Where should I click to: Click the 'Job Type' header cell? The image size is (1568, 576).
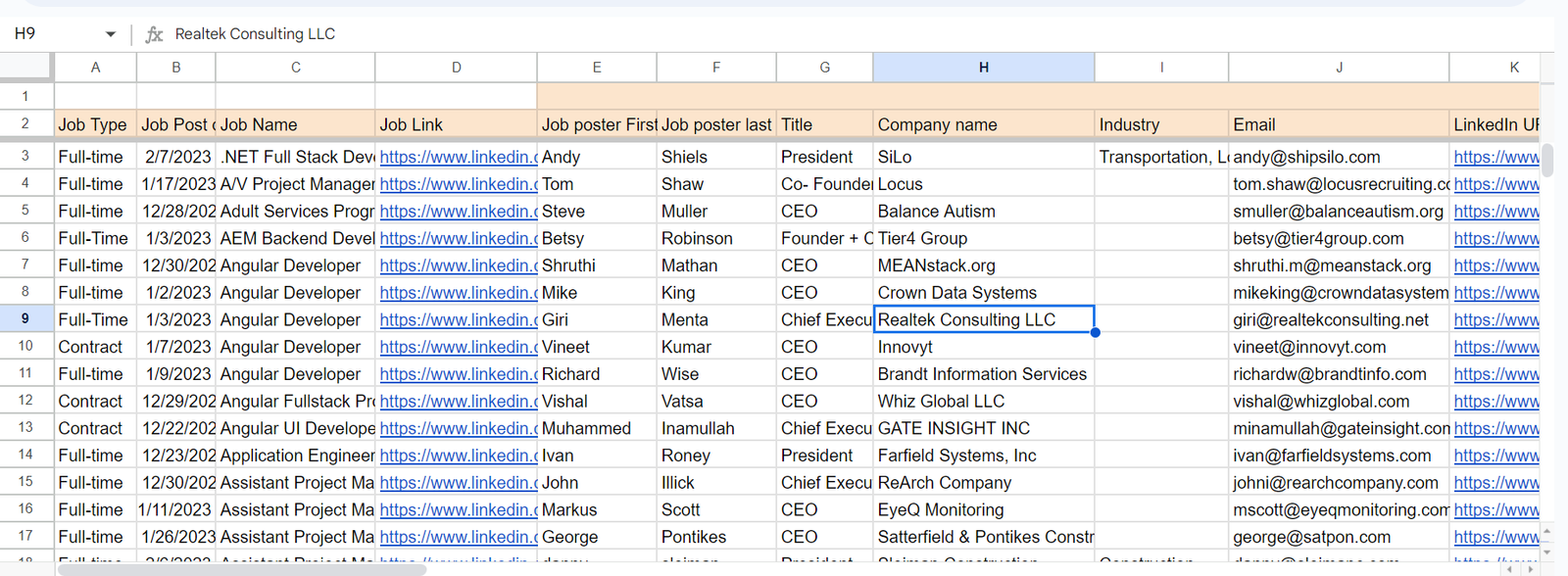[x=95, y=124]
